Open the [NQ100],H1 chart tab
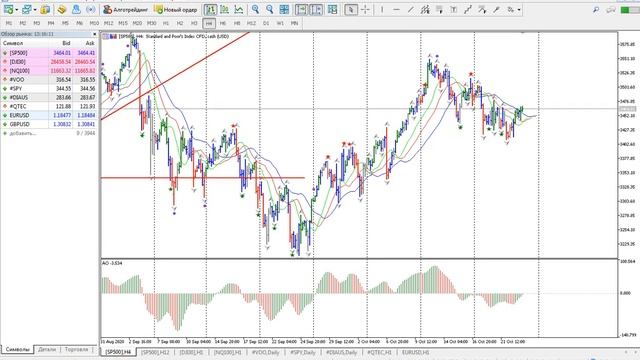Screen dimensions: 640x360 coord(227,352)
